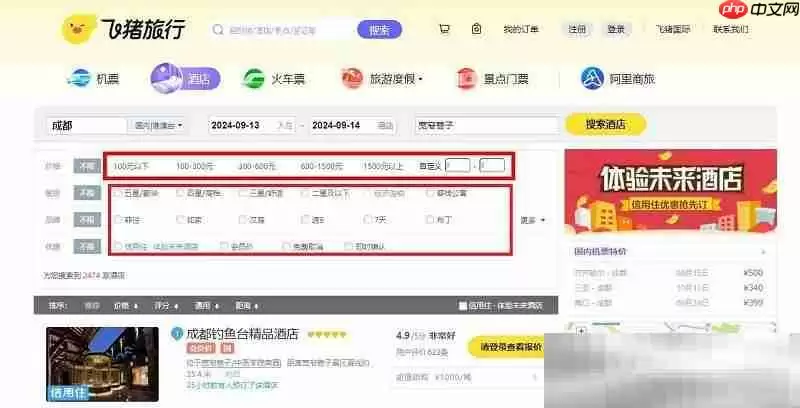Click the blue 阿里商旅 icon
The height and width of the screenshot is (408, 800).
(592, 79)
